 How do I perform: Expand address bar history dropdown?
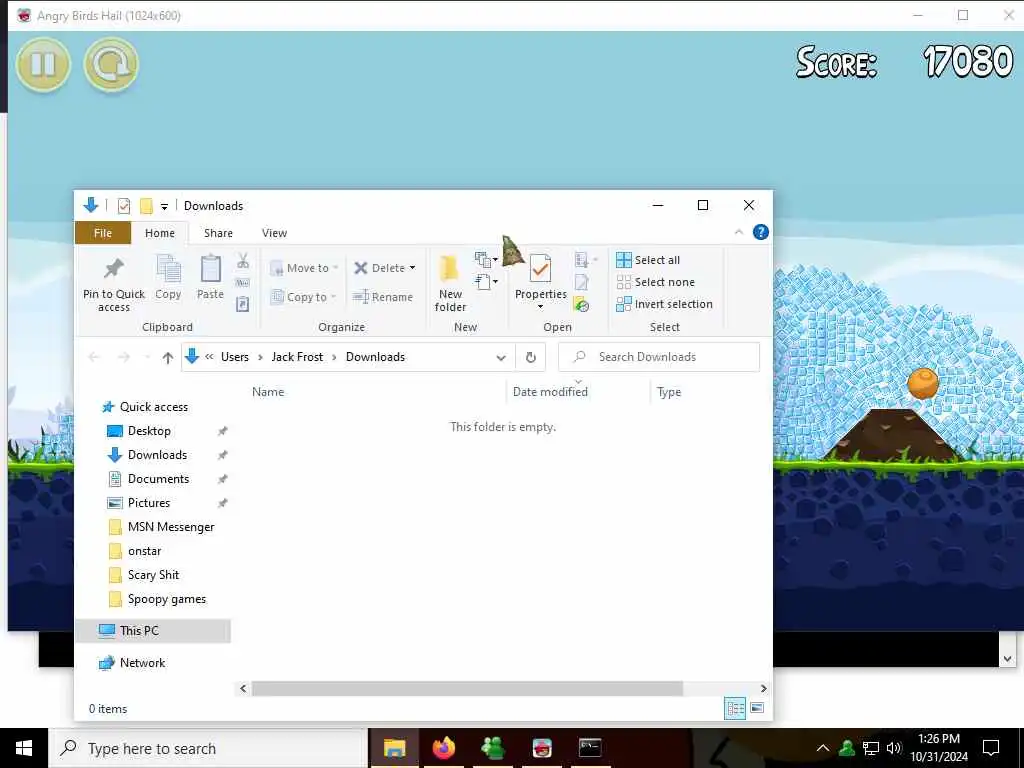(x=501, y=357)
